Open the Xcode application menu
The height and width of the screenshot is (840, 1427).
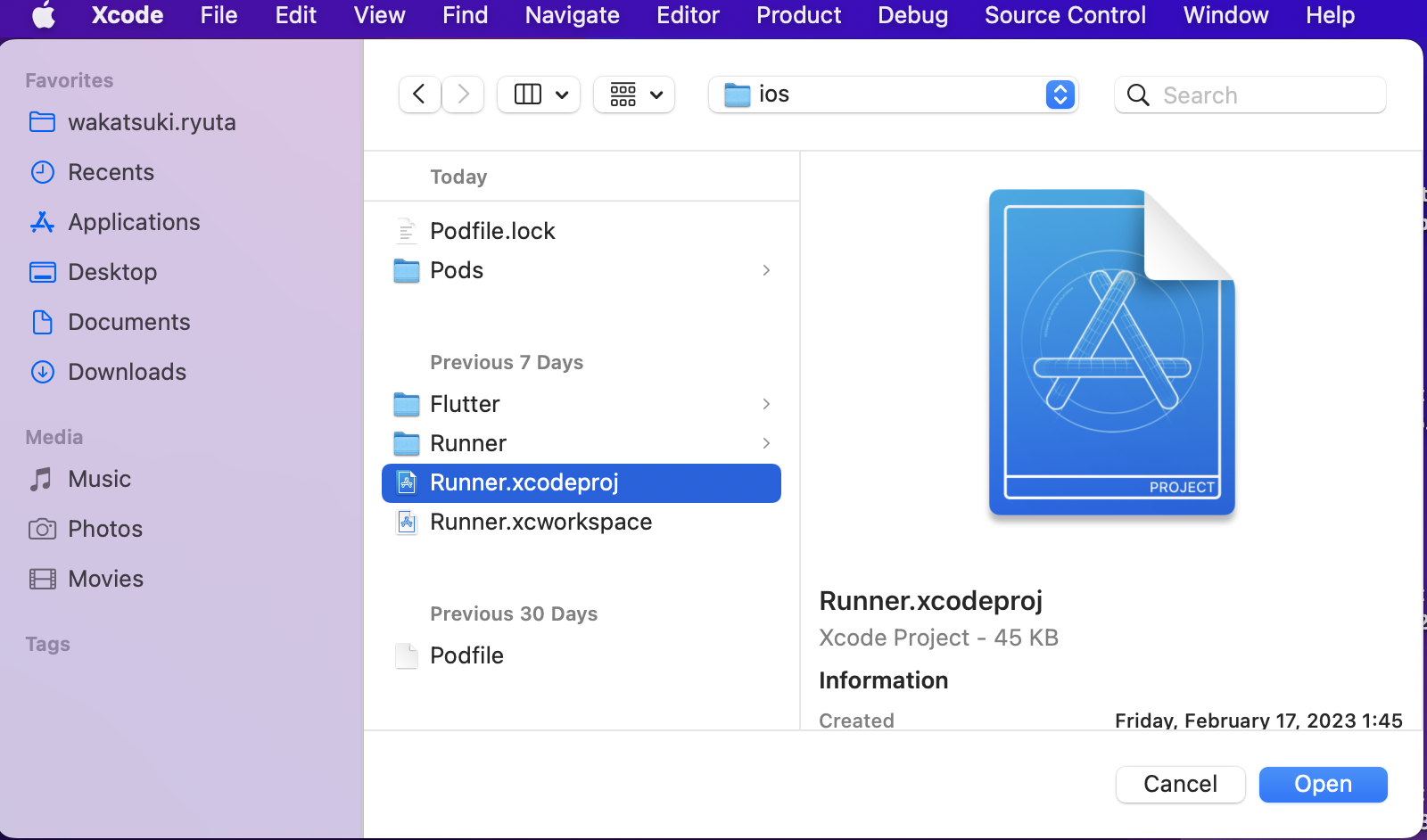[128, 15]
